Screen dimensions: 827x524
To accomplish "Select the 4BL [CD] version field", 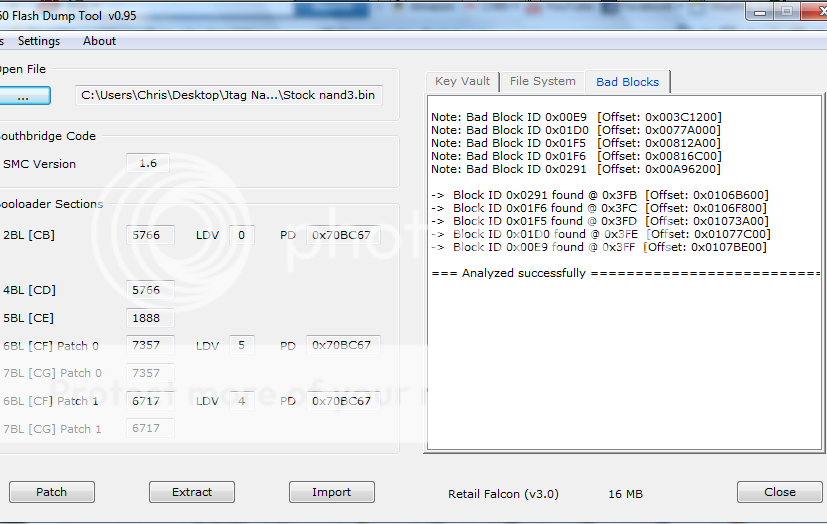I will tap(150, 291).
